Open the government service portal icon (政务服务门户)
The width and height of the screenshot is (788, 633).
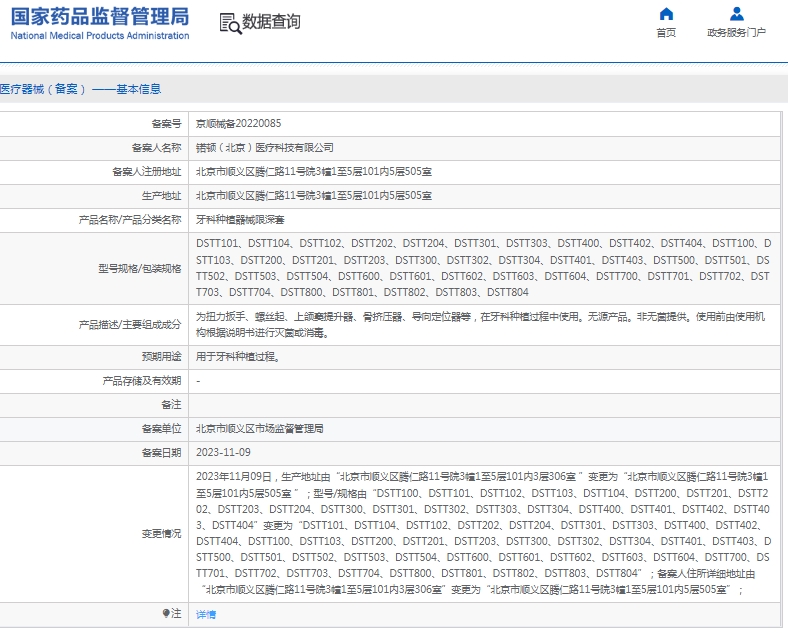[x=736, y=14]
